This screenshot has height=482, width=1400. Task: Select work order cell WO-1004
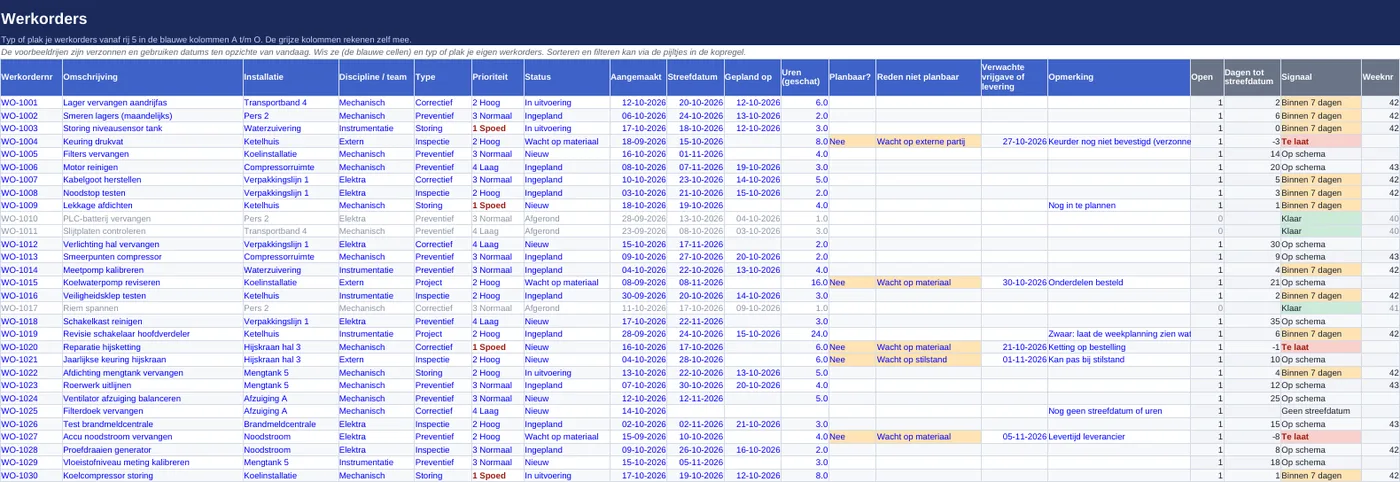click(x=30, y=141)
